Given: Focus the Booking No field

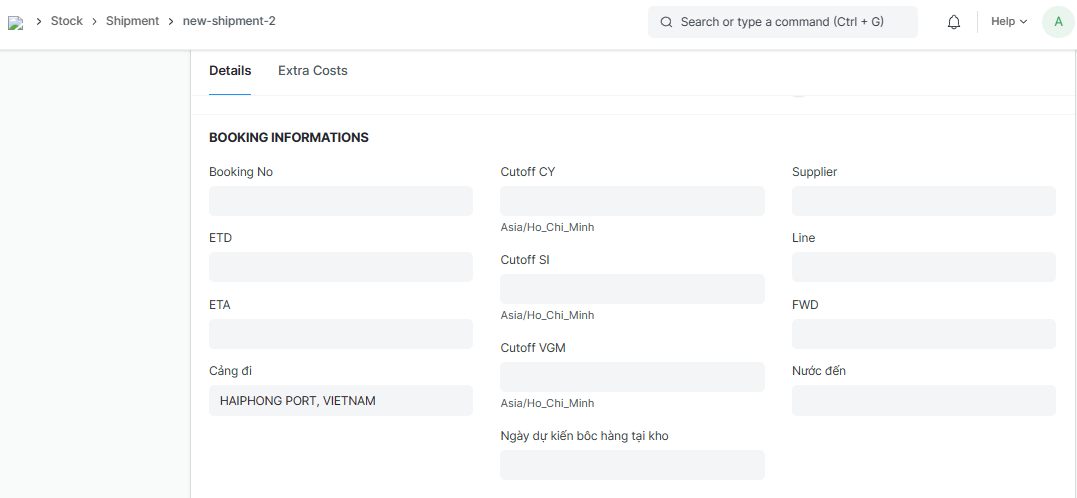Looking at the screenshot, I should pyautogui.click(x=340, y=201).
